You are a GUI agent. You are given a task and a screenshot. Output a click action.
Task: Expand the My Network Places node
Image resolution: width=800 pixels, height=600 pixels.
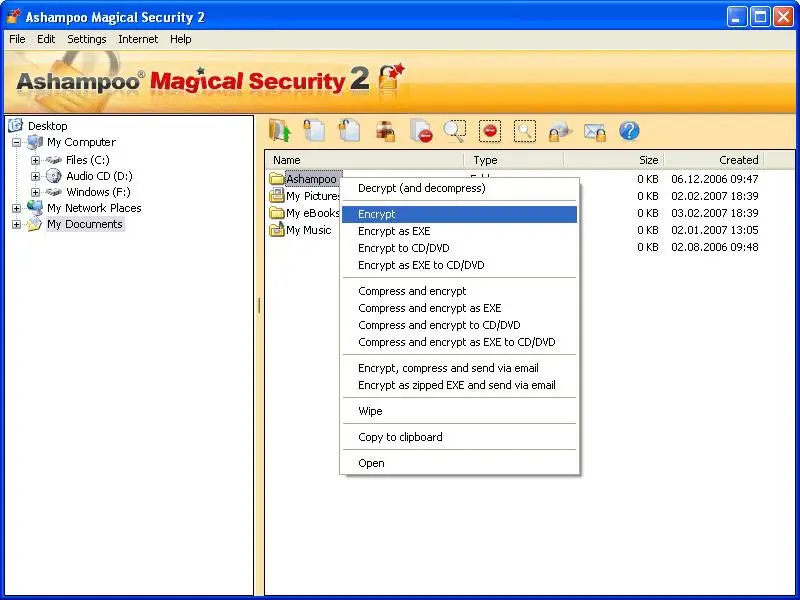(x=16, y=208)
